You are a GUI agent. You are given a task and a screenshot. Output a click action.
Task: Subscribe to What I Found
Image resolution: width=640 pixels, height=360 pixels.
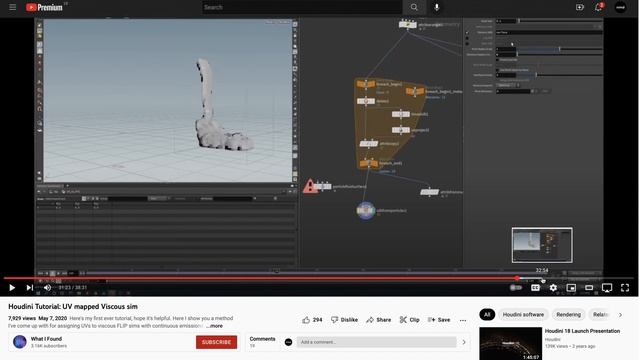216,342
